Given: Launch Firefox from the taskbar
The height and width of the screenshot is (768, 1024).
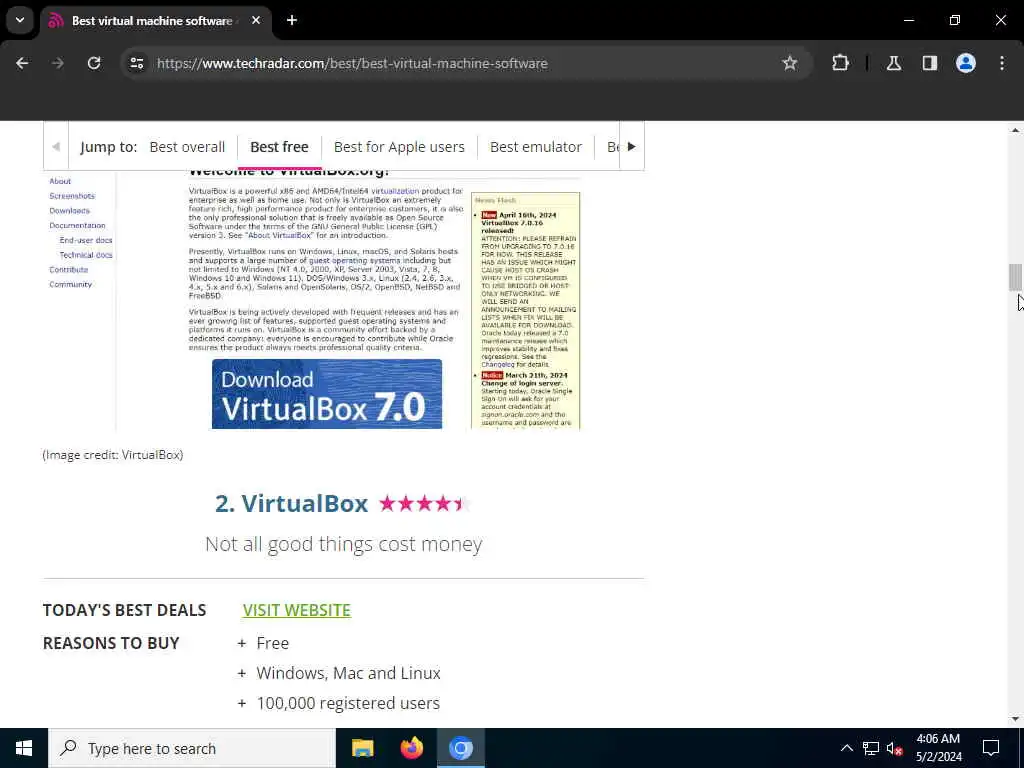Looking at the screenshot, I should pos(411,748).
